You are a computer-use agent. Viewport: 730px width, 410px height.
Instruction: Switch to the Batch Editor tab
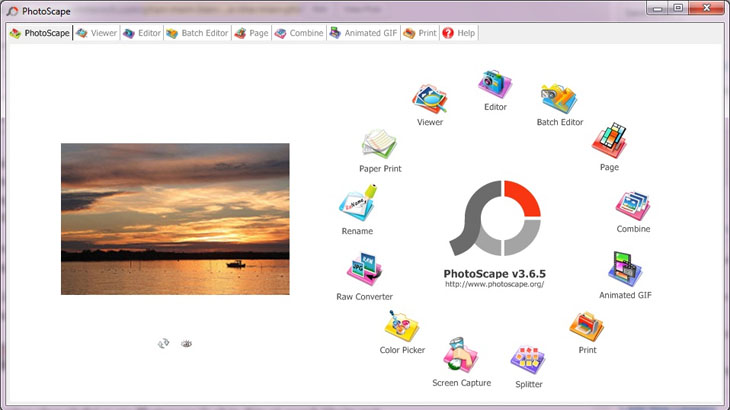click(x=197, y=33)
